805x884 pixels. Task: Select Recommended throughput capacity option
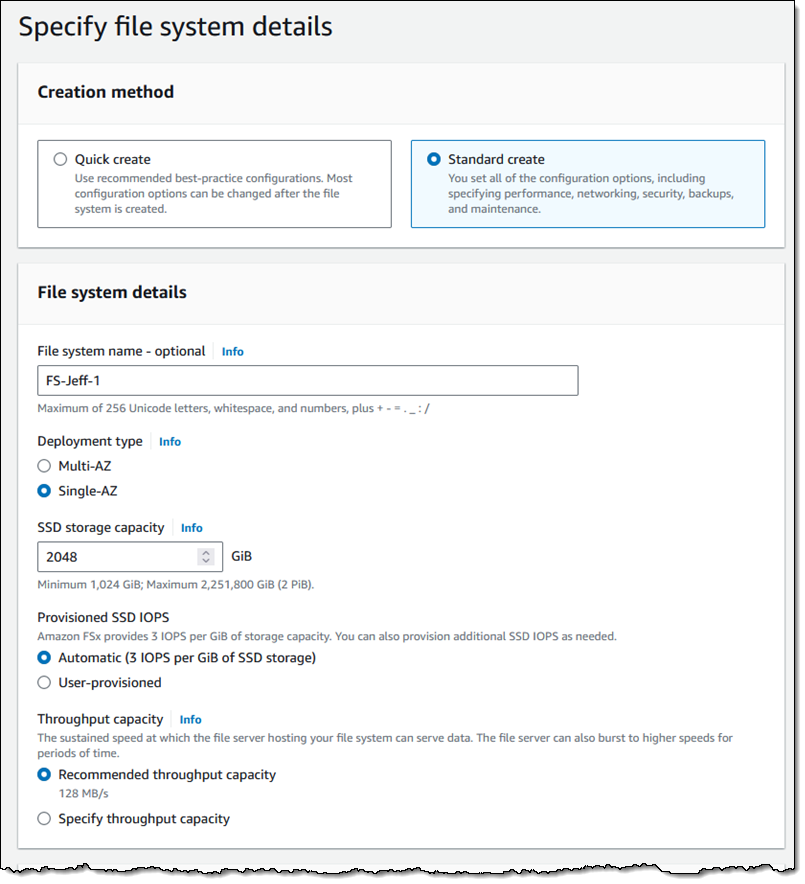(44, 775)
